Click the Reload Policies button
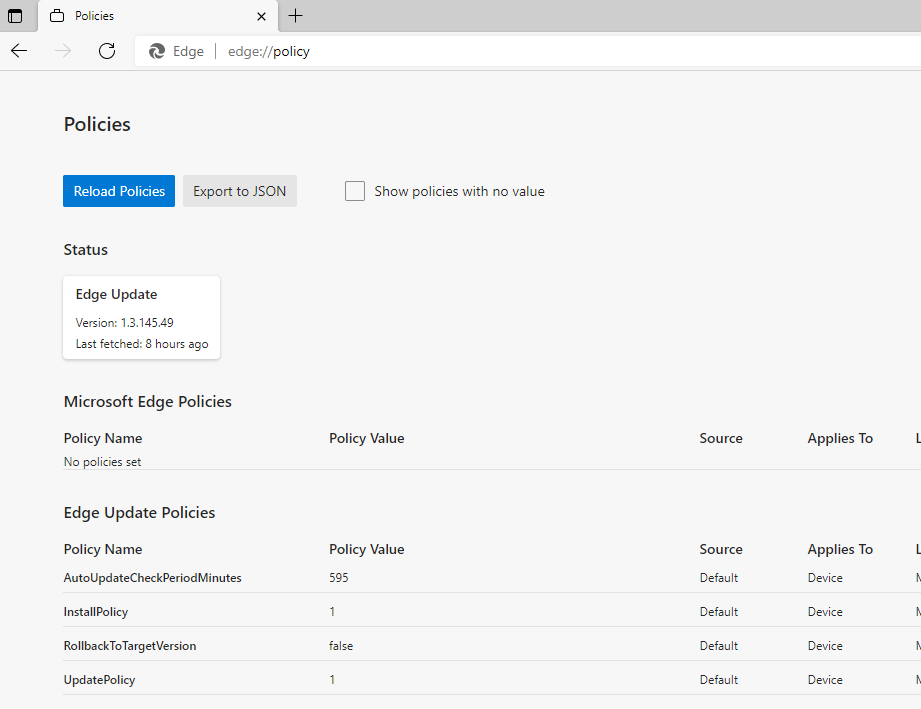This screenshot has height=709, width=921. [x=119, y=191]
